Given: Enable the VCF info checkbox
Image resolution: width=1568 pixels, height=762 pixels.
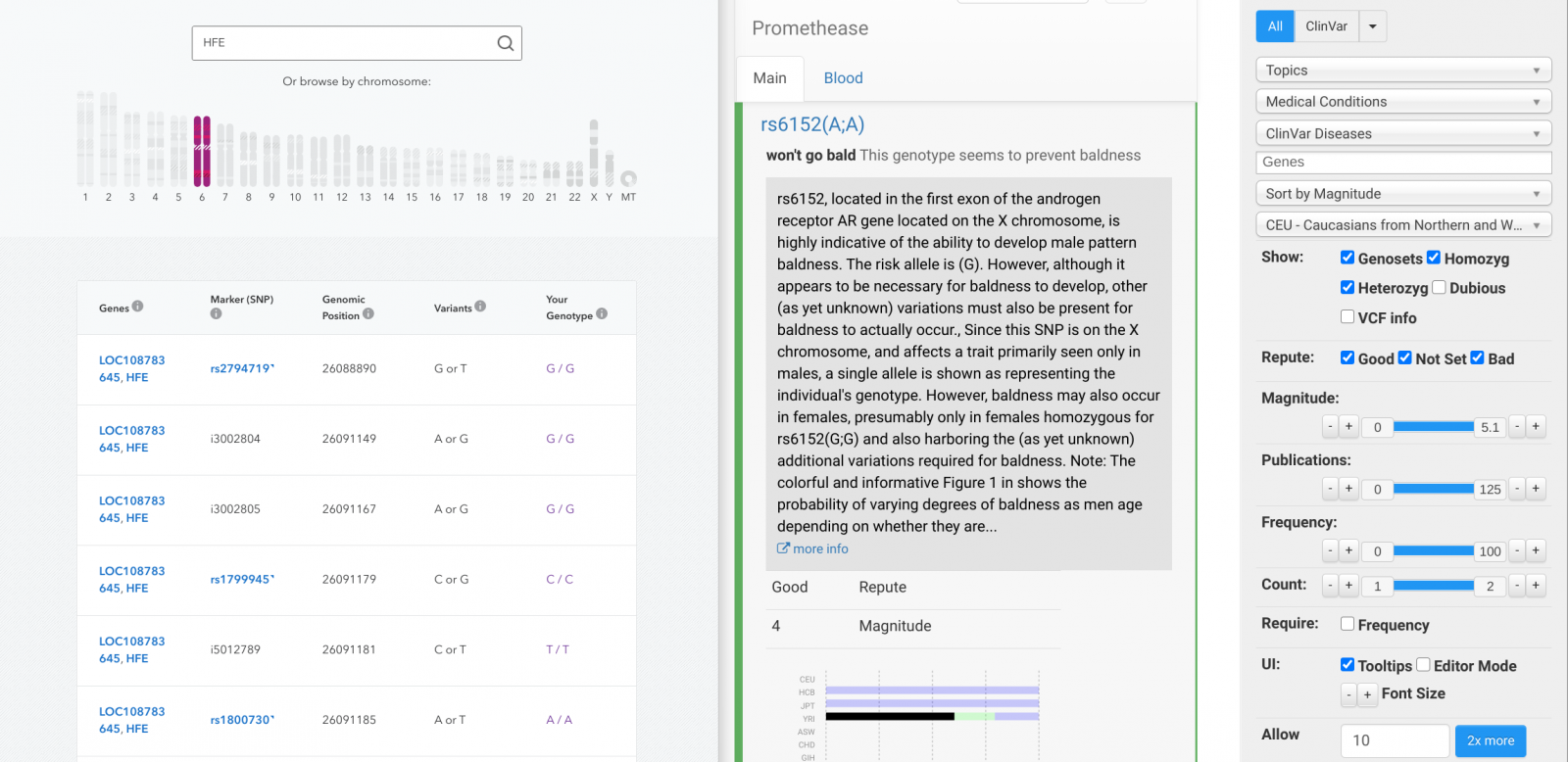Looking at the screenshot, I should pos(1347,316).
